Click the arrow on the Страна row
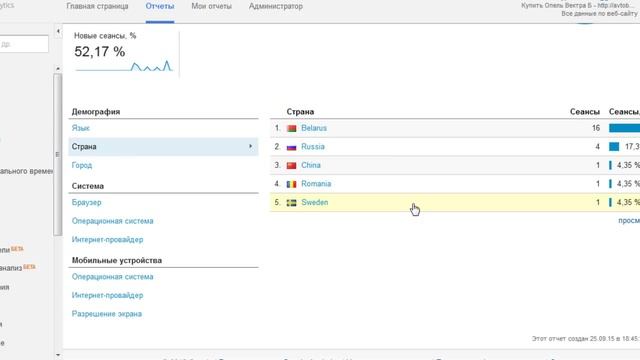 250,146
